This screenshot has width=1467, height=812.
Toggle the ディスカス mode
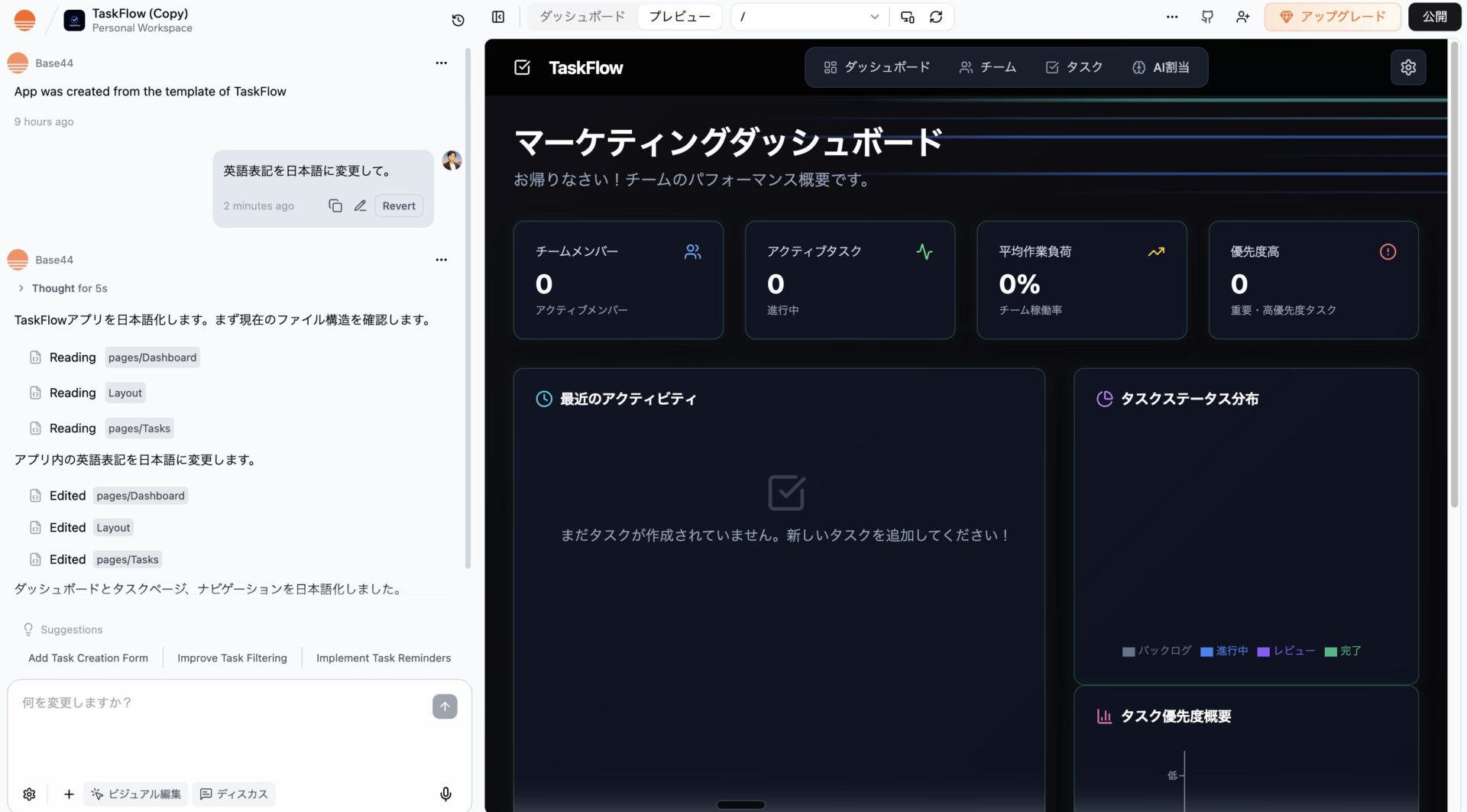click(234, 794)
